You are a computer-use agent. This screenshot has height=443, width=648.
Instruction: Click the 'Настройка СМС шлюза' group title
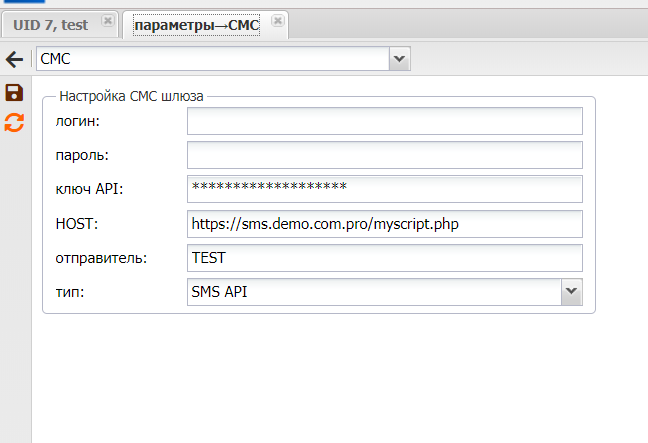(x=131, y=97)
